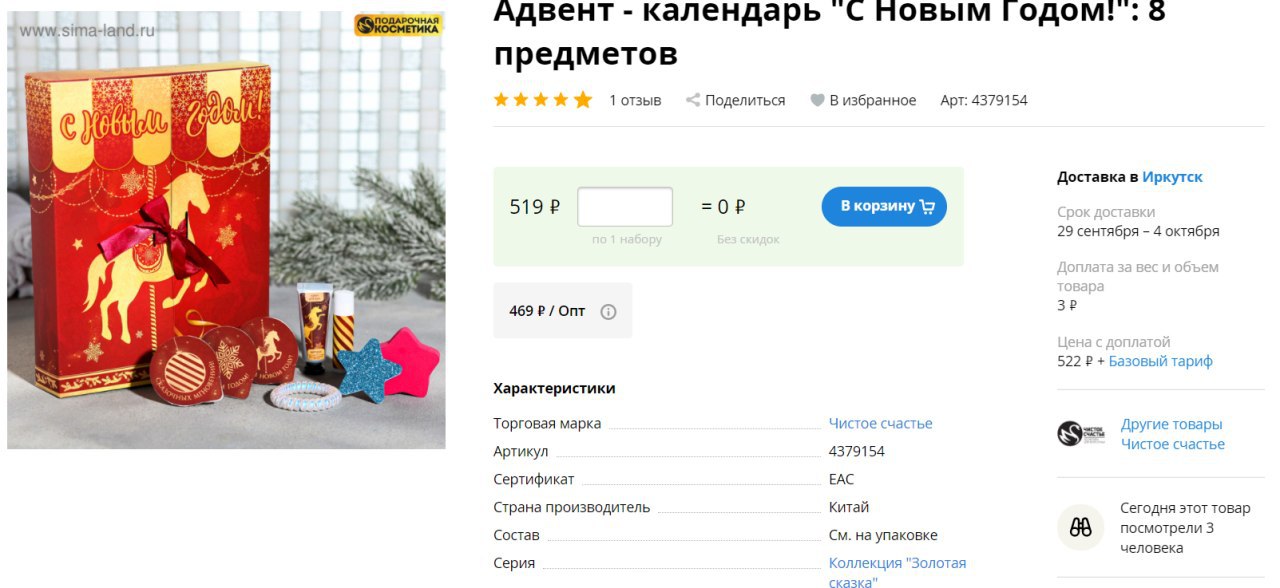The image size is (1280, 588).
Task: Click the info icon beside 469 ₽ / Опт
Action: coord(608,311)
